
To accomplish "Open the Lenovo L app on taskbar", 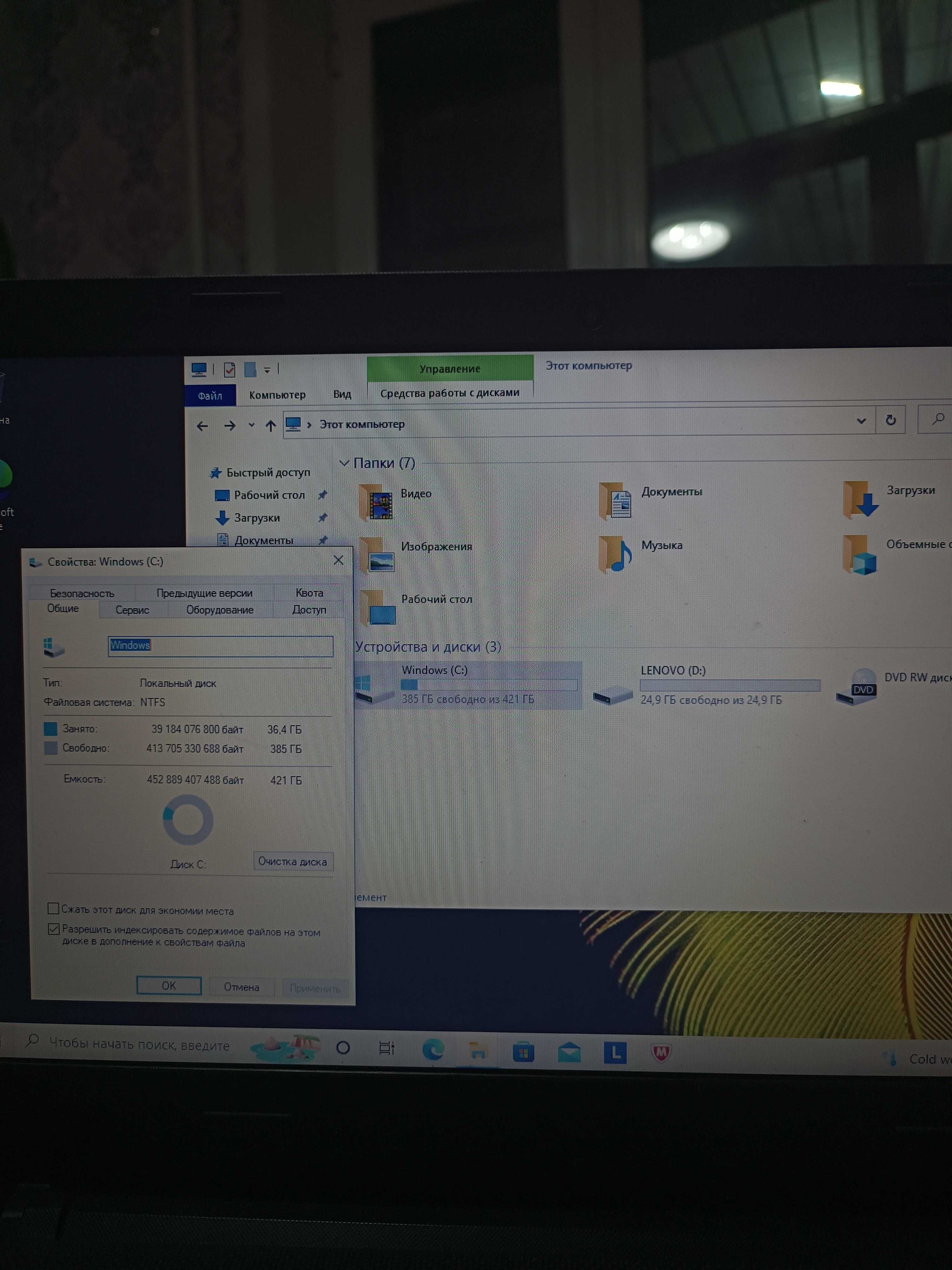I will click(x=615, y=1053).
